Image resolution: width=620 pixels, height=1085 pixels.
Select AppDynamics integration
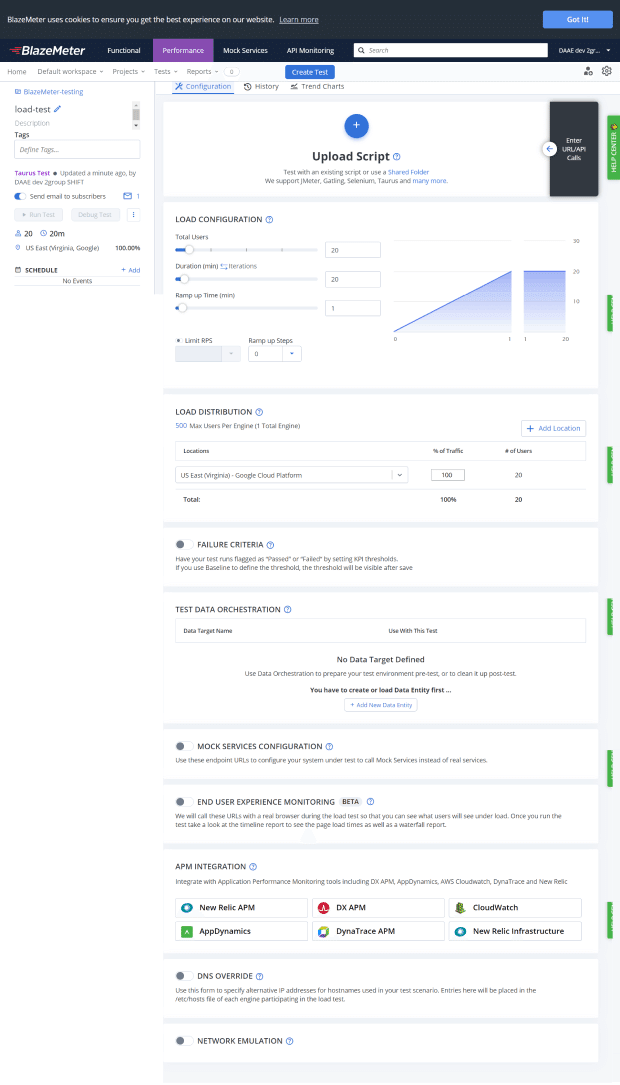coord(241,931)
